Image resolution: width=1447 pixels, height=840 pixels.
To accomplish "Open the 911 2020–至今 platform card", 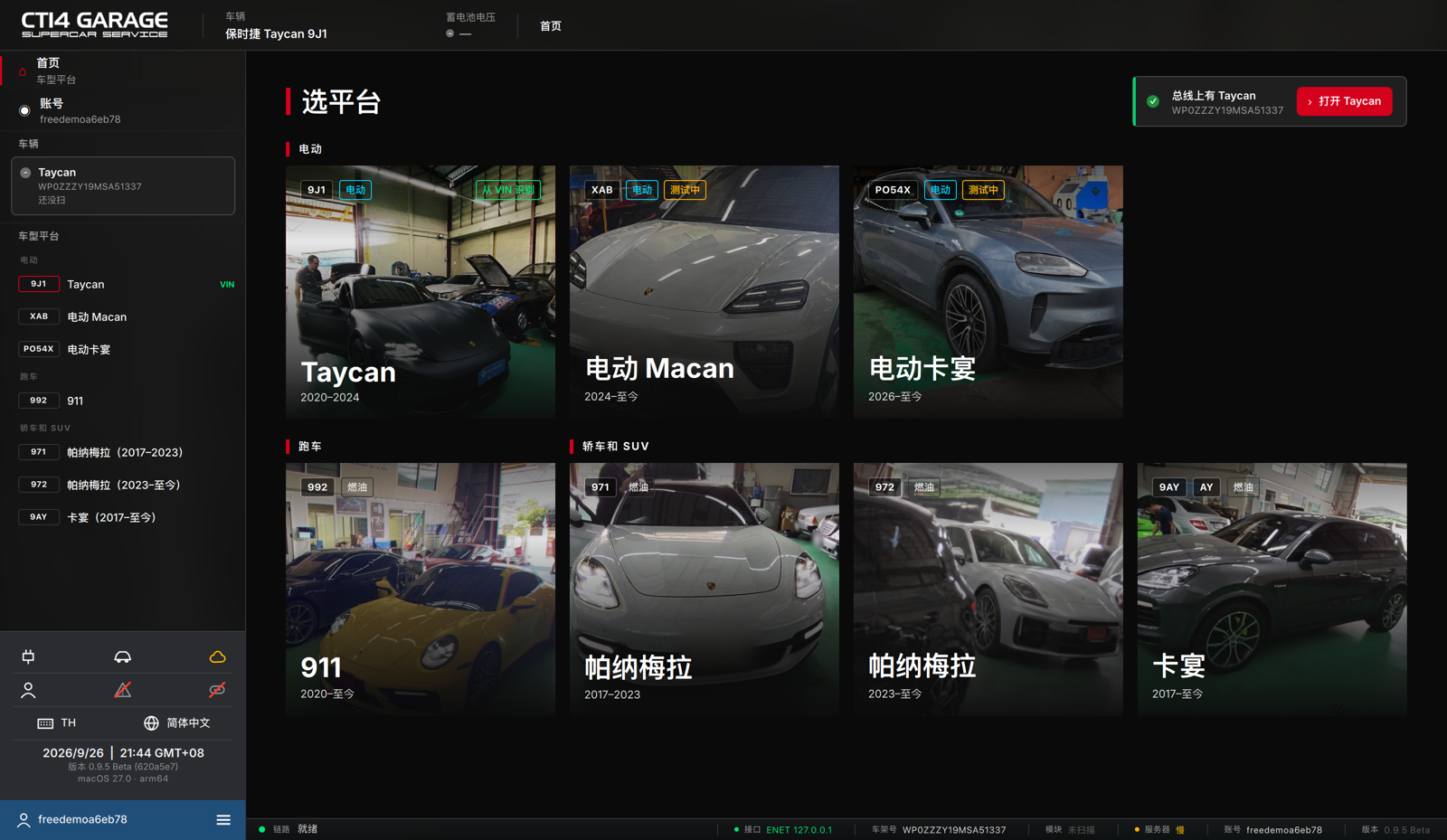I will 421,590.
